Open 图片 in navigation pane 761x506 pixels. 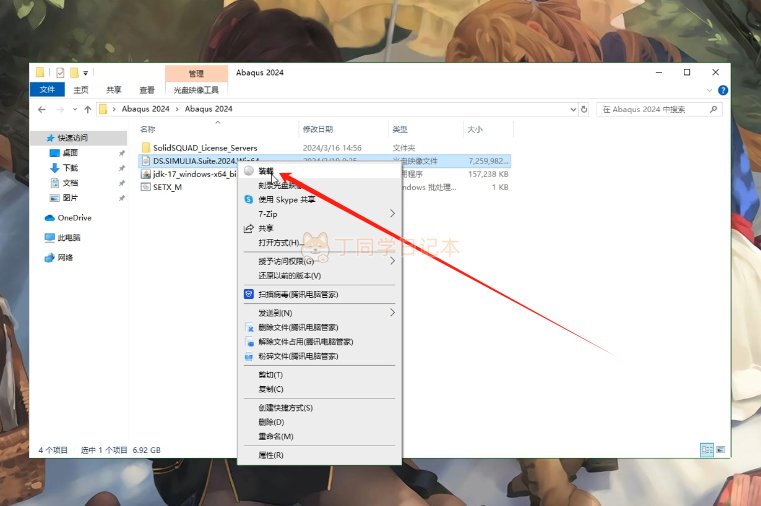[x=70, y=198]
